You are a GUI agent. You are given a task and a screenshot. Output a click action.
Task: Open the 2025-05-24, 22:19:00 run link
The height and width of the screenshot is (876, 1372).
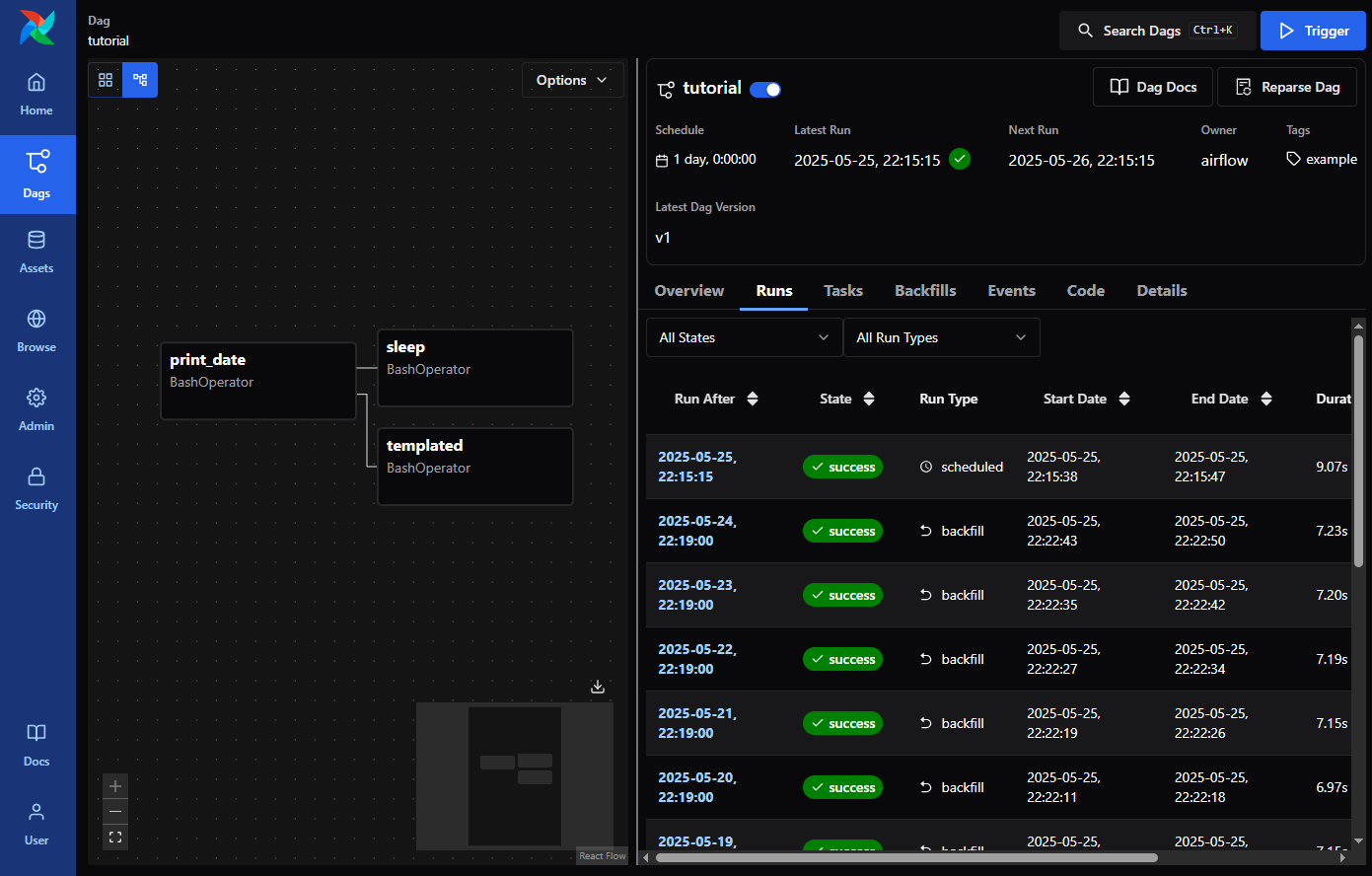click(x=697, y=531)
